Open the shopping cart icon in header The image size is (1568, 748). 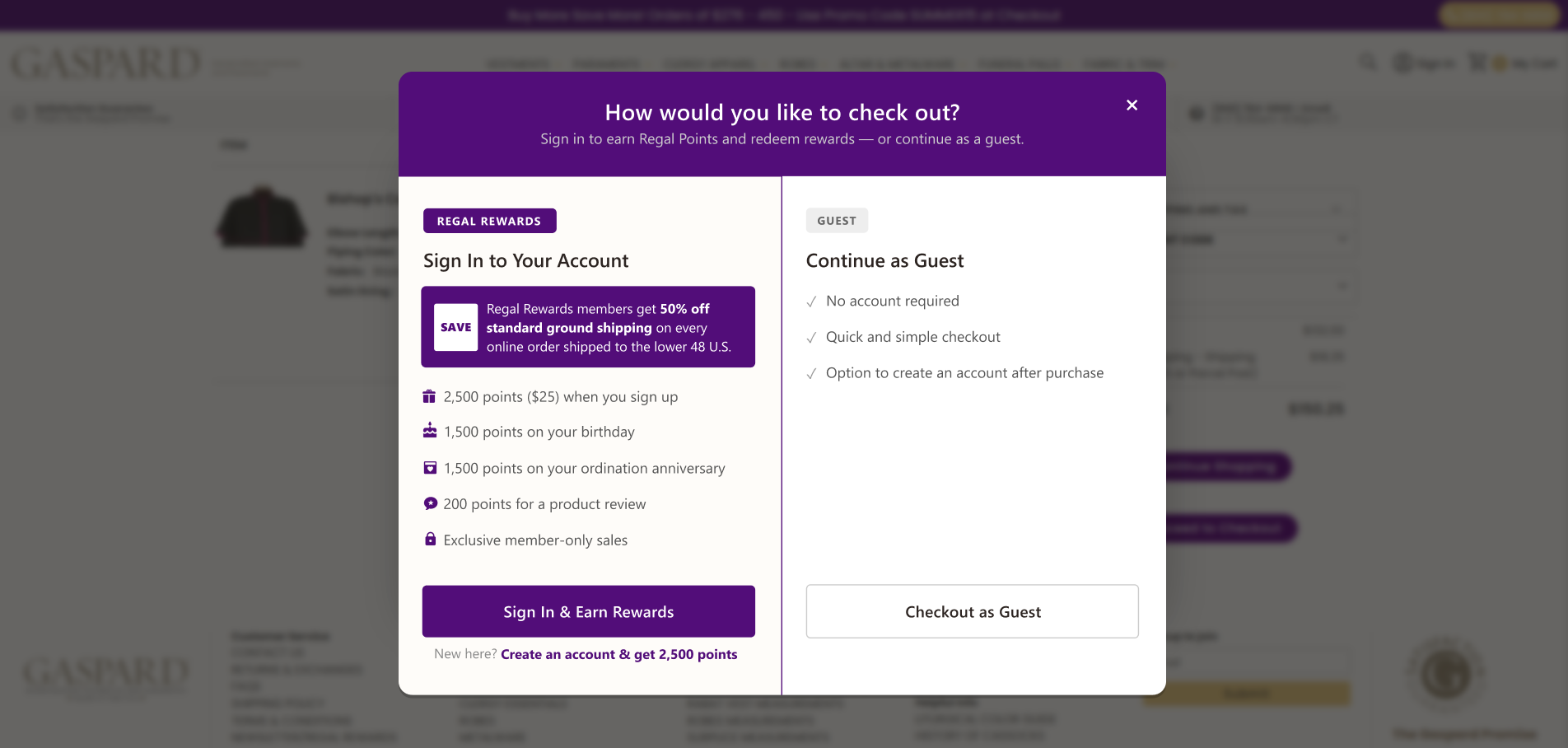1478,63
